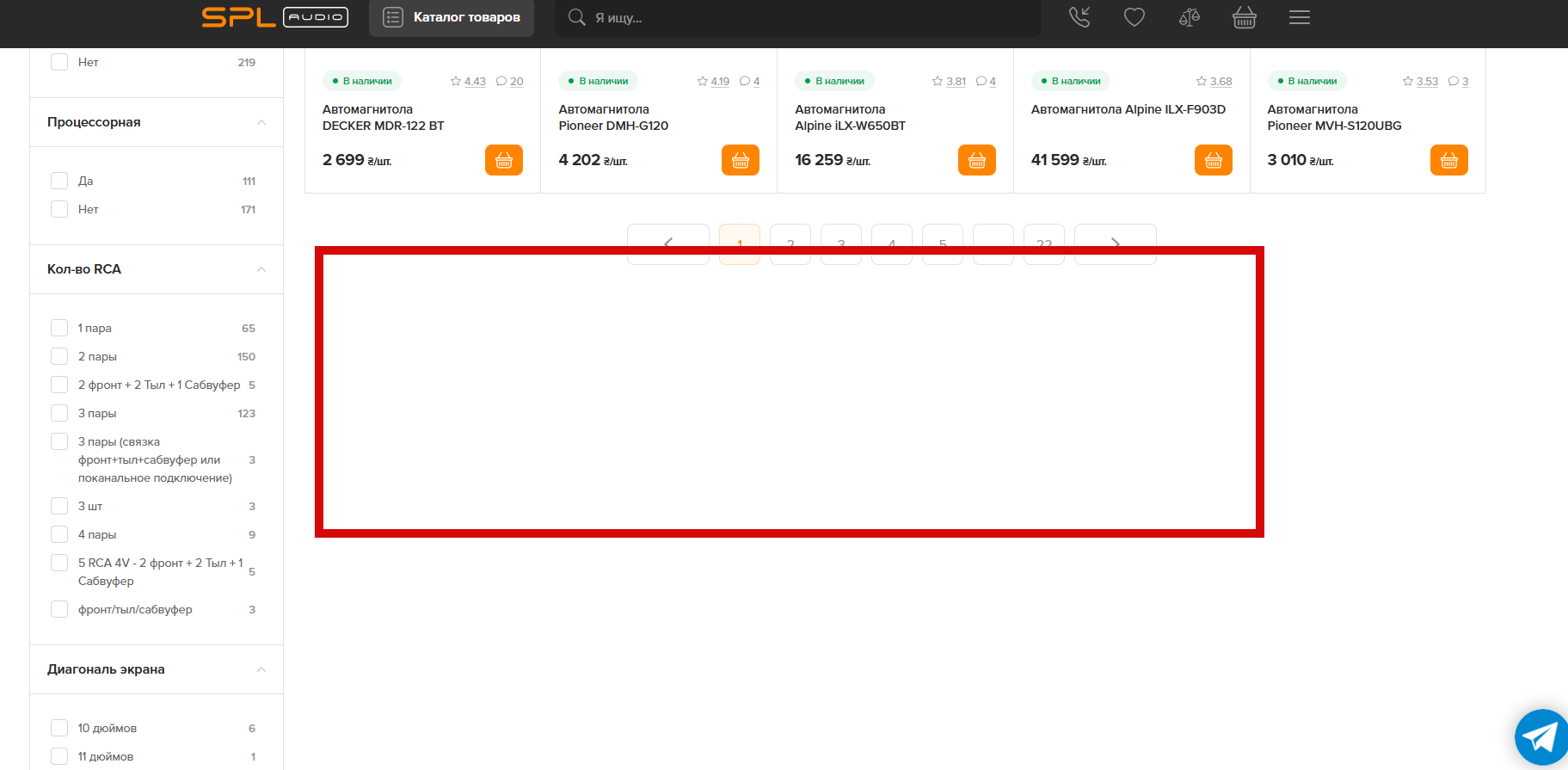Select '2 фронт + 2 Тыл + 1 Сабвуфер' filter
Image resolution: width=1568 pixels, height=770 pixels.
(x=59, y=385)
